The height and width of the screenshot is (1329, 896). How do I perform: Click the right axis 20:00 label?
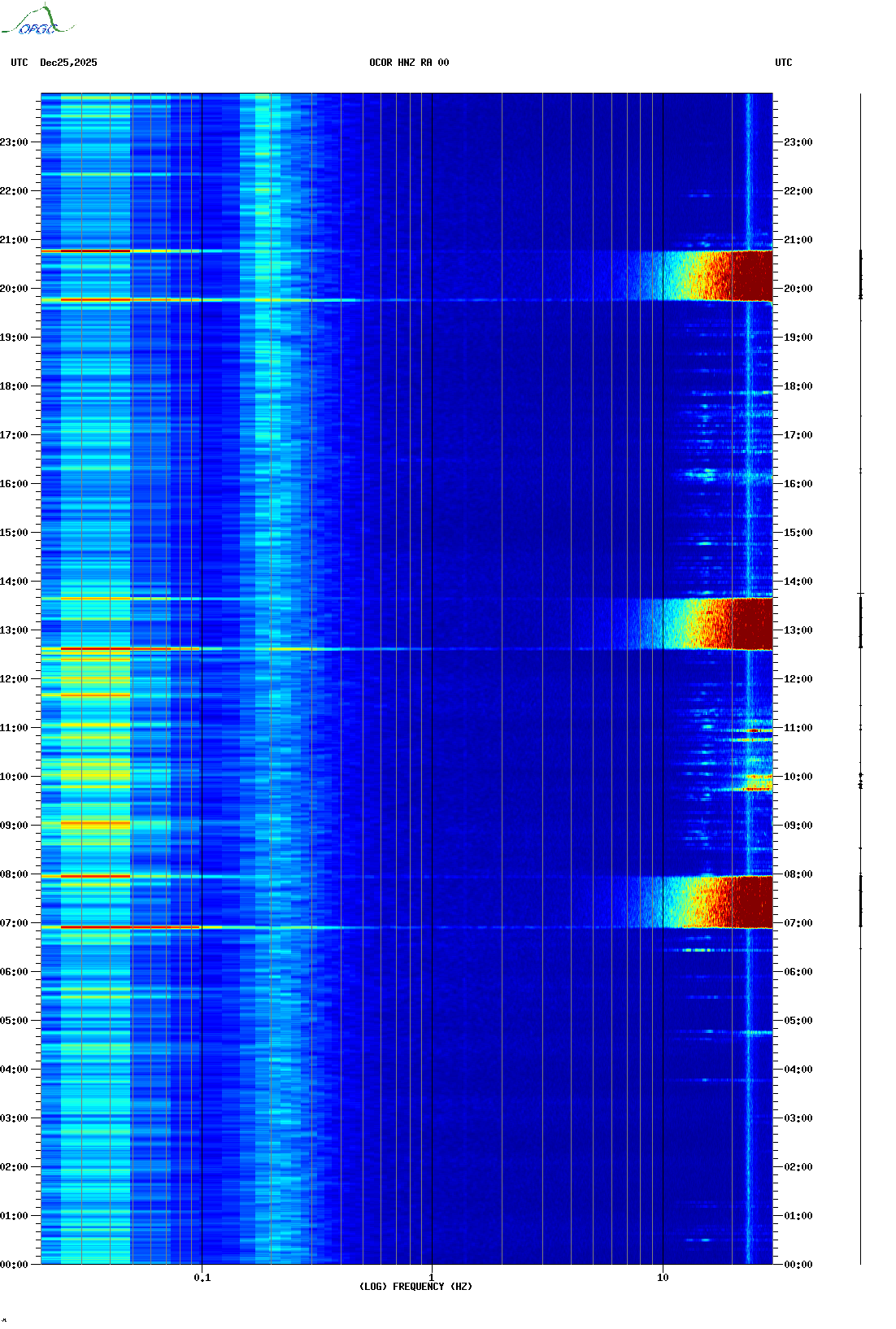[798, 289]
